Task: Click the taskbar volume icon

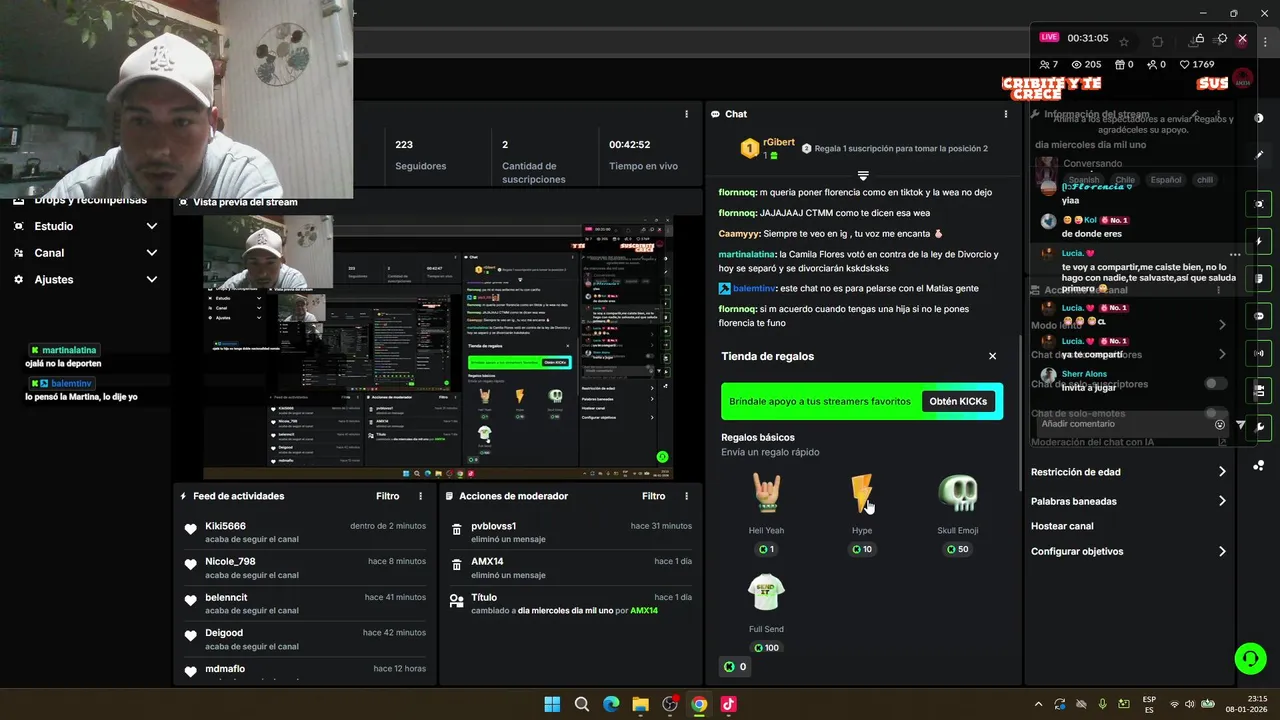Action: pyautogui.click(x=1191, y=704)
